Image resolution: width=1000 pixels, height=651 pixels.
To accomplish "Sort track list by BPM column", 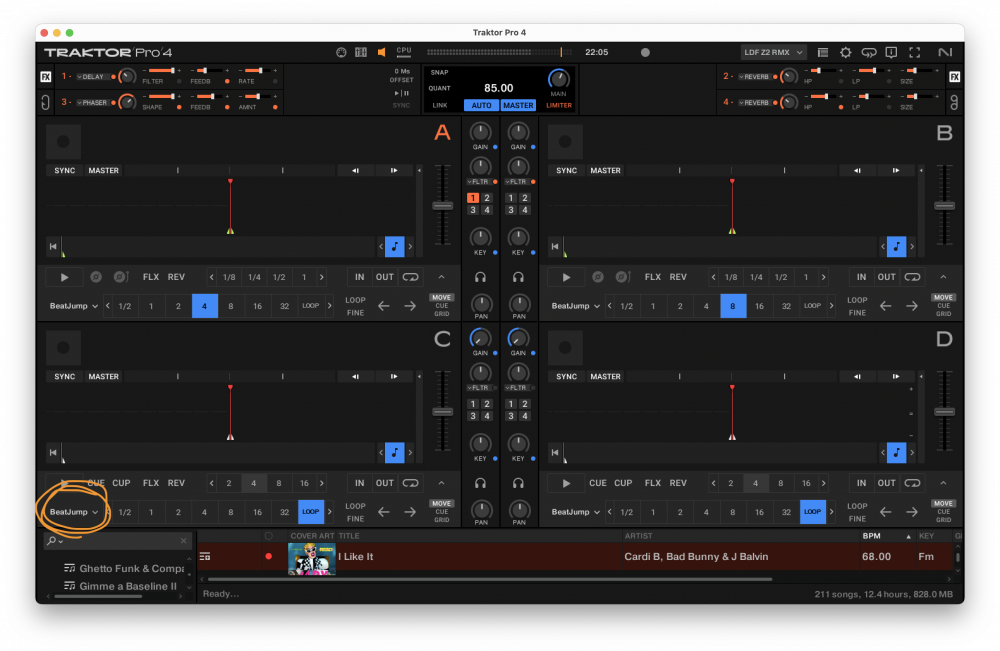I will [x=871, y=536].
